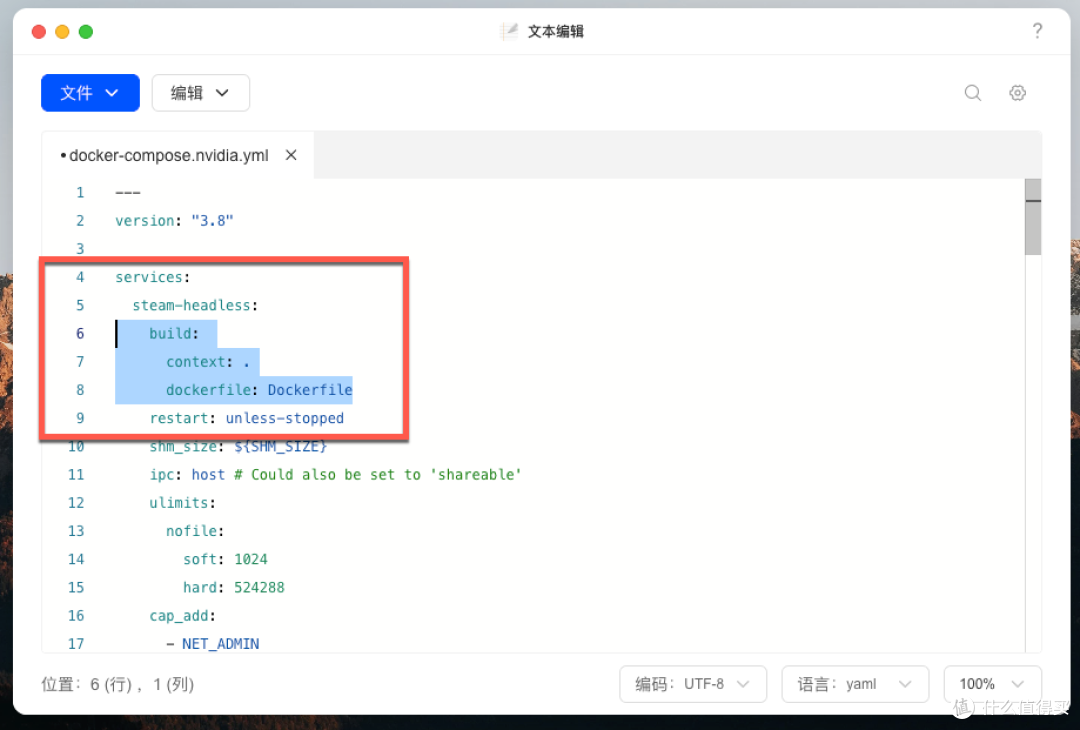Open the 编码 UTF-8 encoding dropdown
This screenshot has height=730, width=1080.
[693, 684]
